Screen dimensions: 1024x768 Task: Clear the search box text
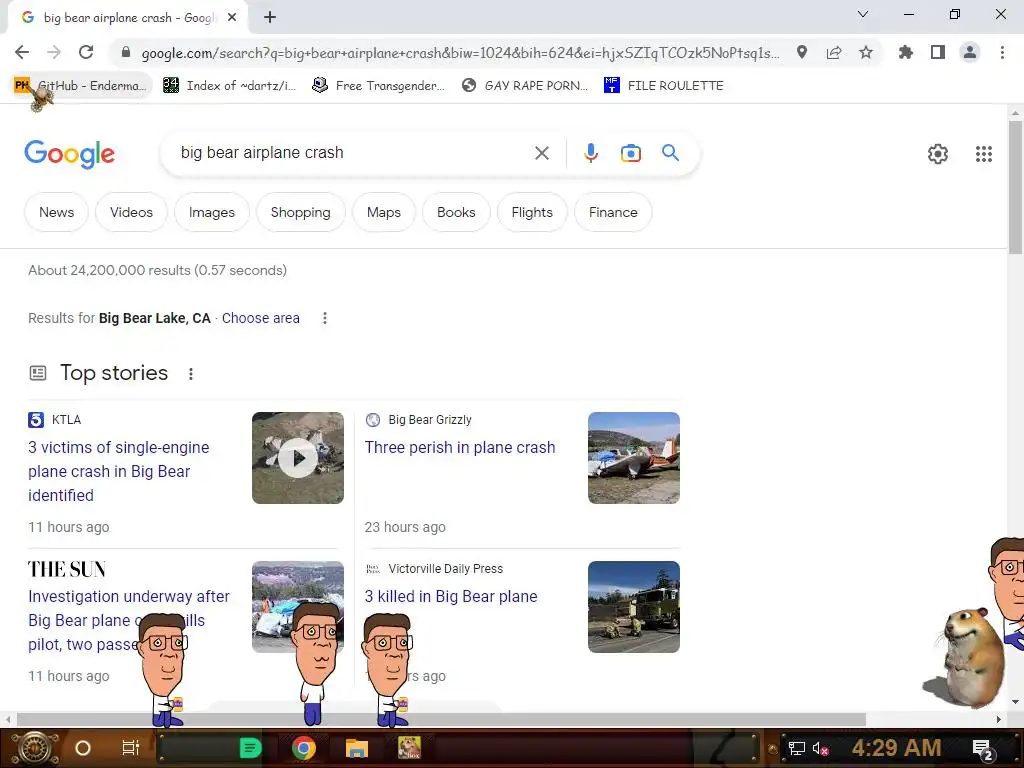point(541,153)
